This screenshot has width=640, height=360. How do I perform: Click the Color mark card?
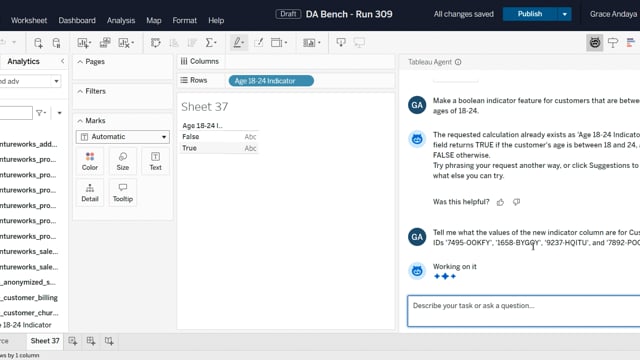point(90,161)
